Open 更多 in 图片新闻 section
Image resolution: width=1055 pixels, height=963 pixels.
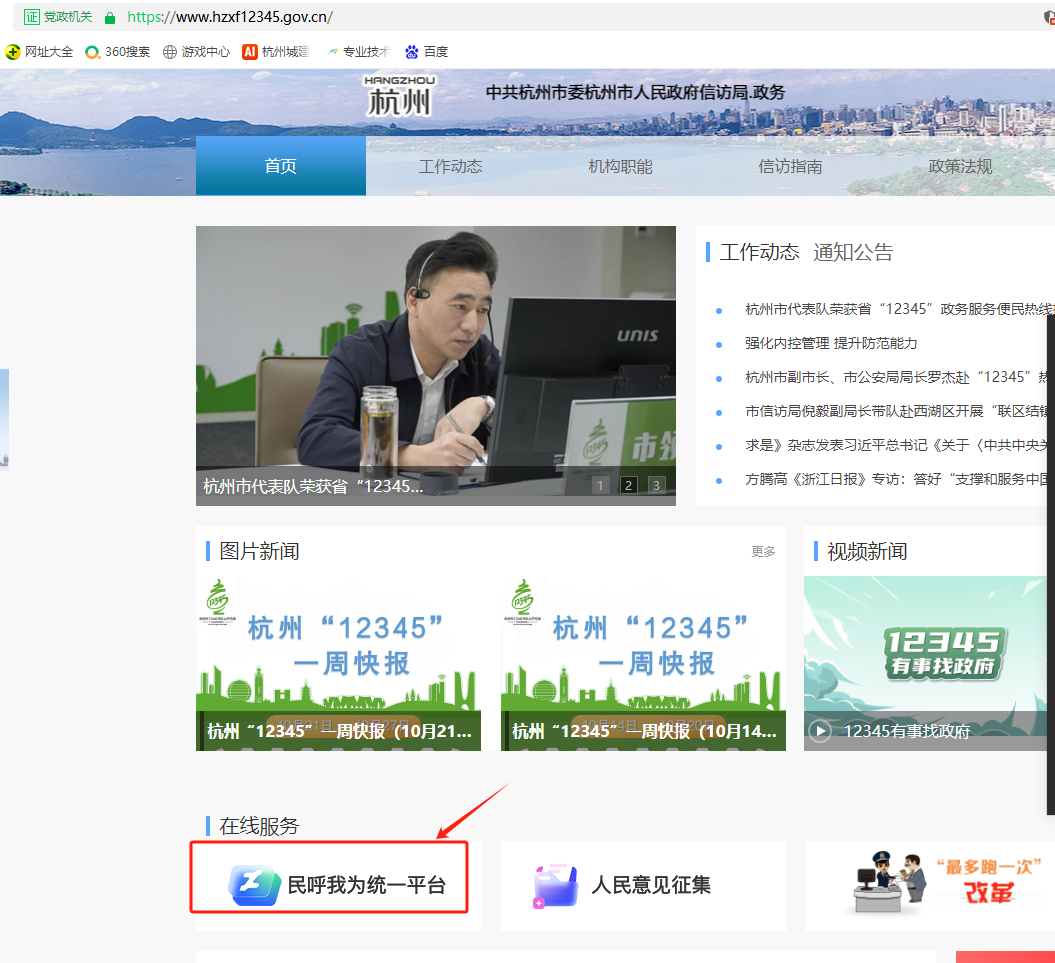click(x=763, y=552)
